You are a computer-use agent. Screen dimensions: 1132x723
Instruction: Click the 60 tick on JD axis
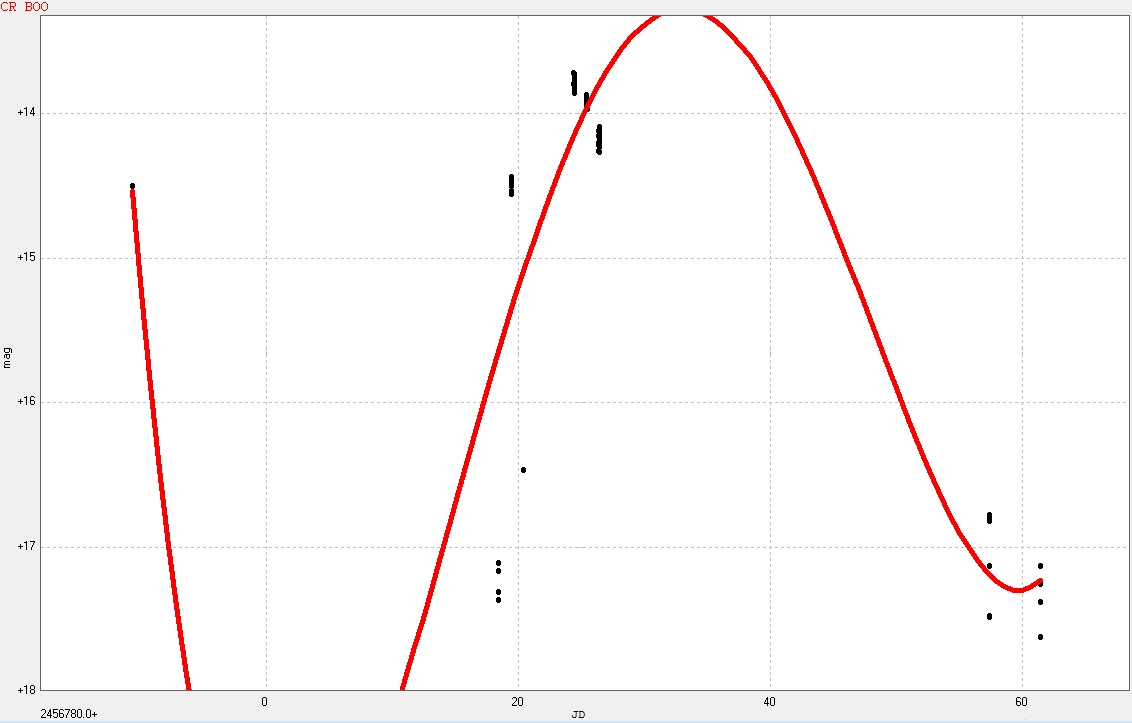[x=1022, y=702]
